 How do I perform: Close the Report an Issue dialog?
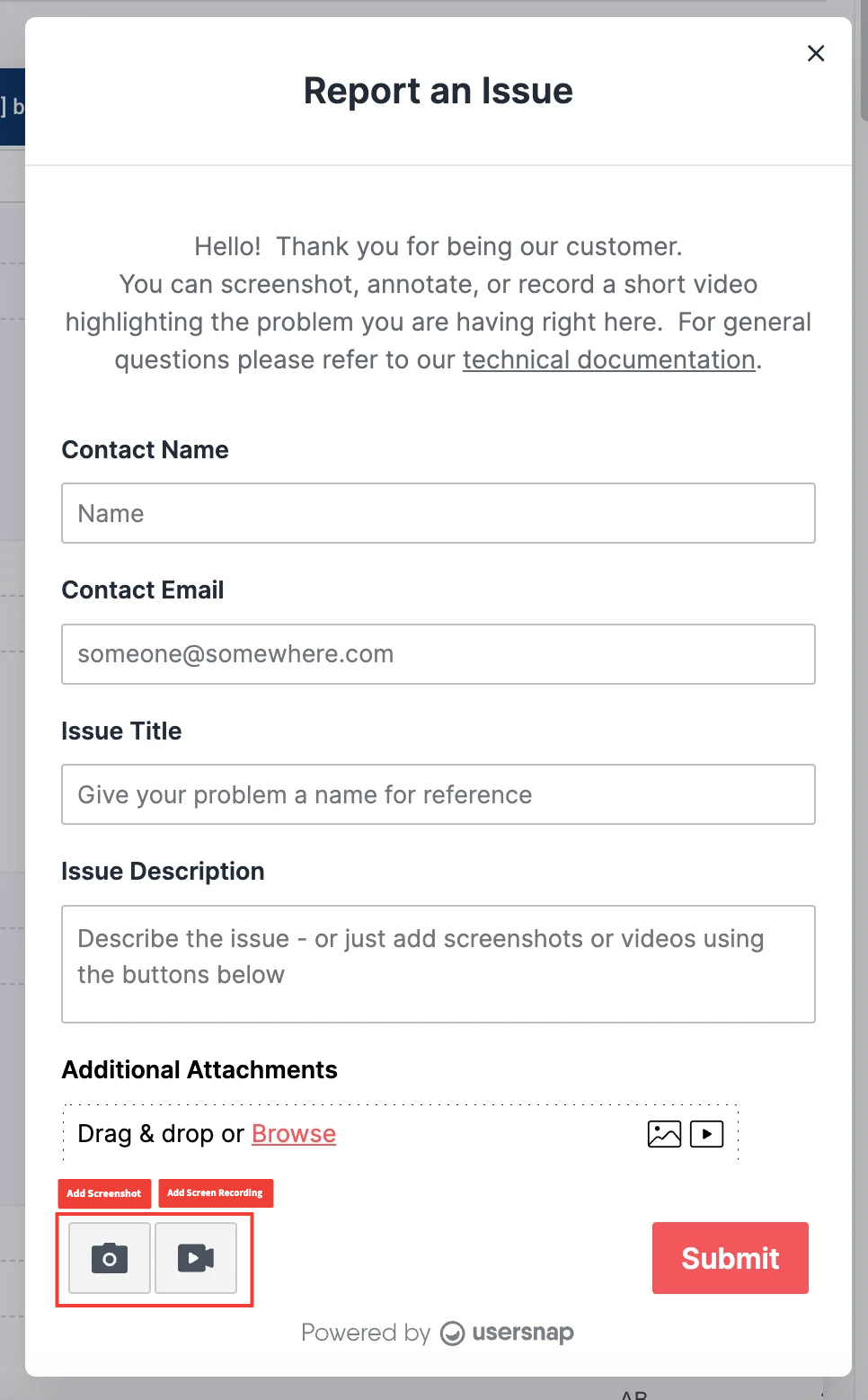(816, 54)
